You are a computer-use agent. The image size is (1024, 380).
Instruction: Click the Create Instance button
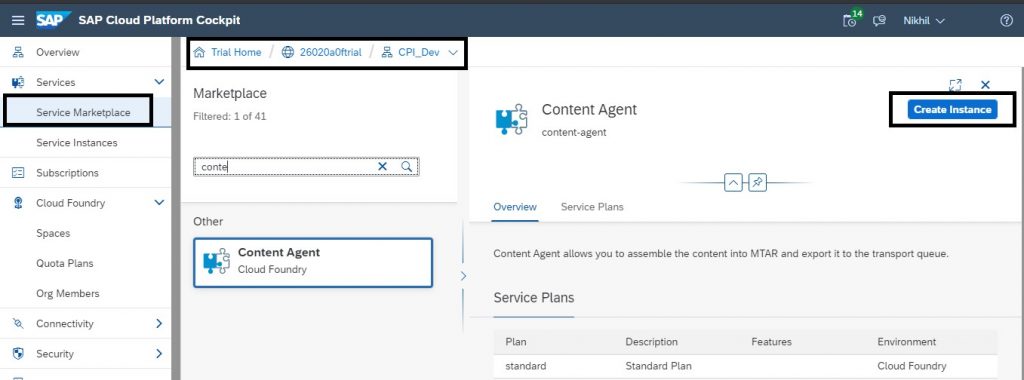[x=952, y=110]
